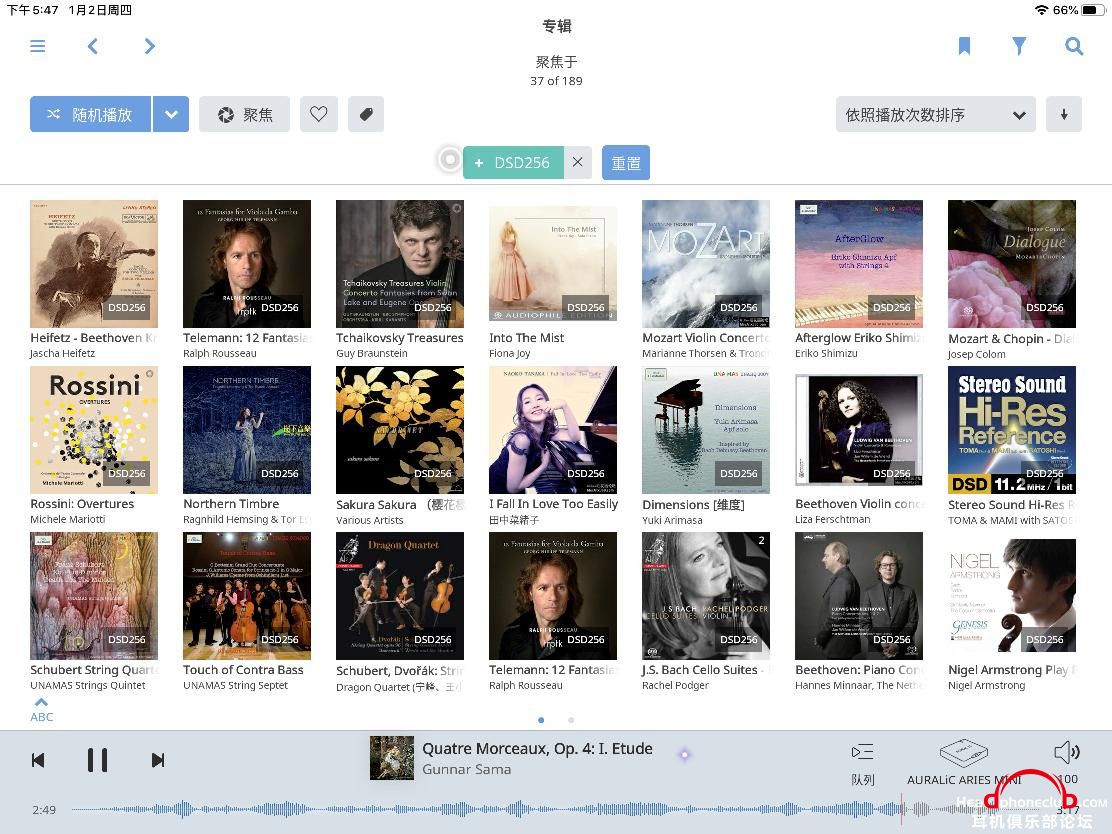Go to the first page dot
The width and height of the screenshot is (1112, 834).
click(541, 720)
